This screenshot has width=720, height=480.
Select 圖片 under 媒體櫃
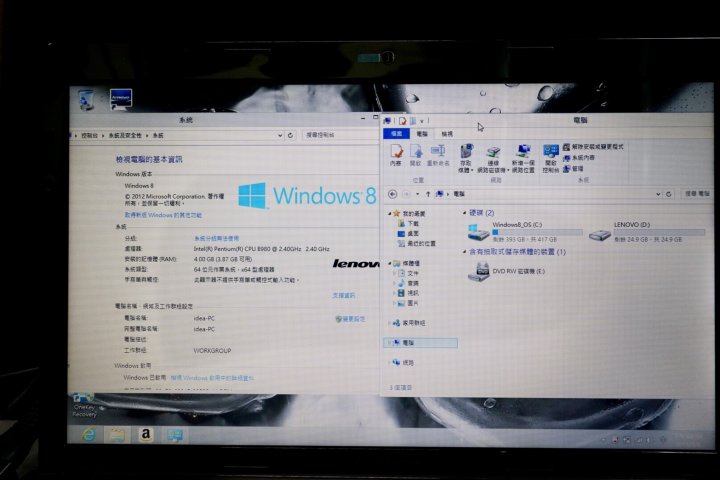408,303
